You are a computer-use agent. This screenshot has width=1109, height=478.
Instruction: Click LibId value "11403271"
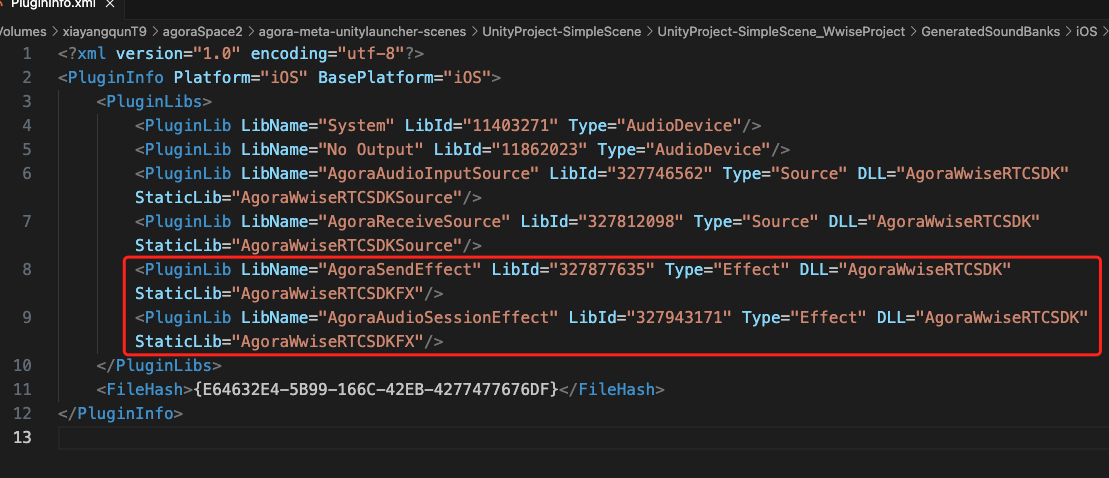[511, 126]
